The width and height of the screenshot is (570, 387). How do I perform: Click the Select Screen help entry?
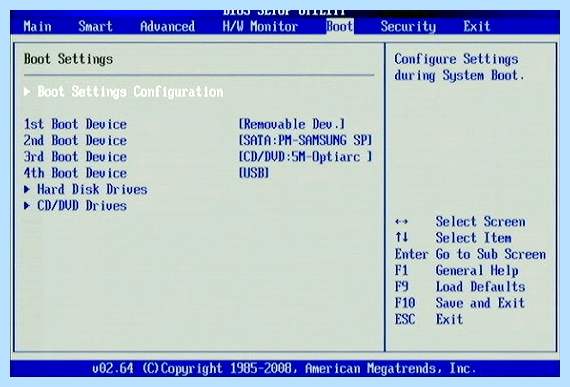point(481,222)
